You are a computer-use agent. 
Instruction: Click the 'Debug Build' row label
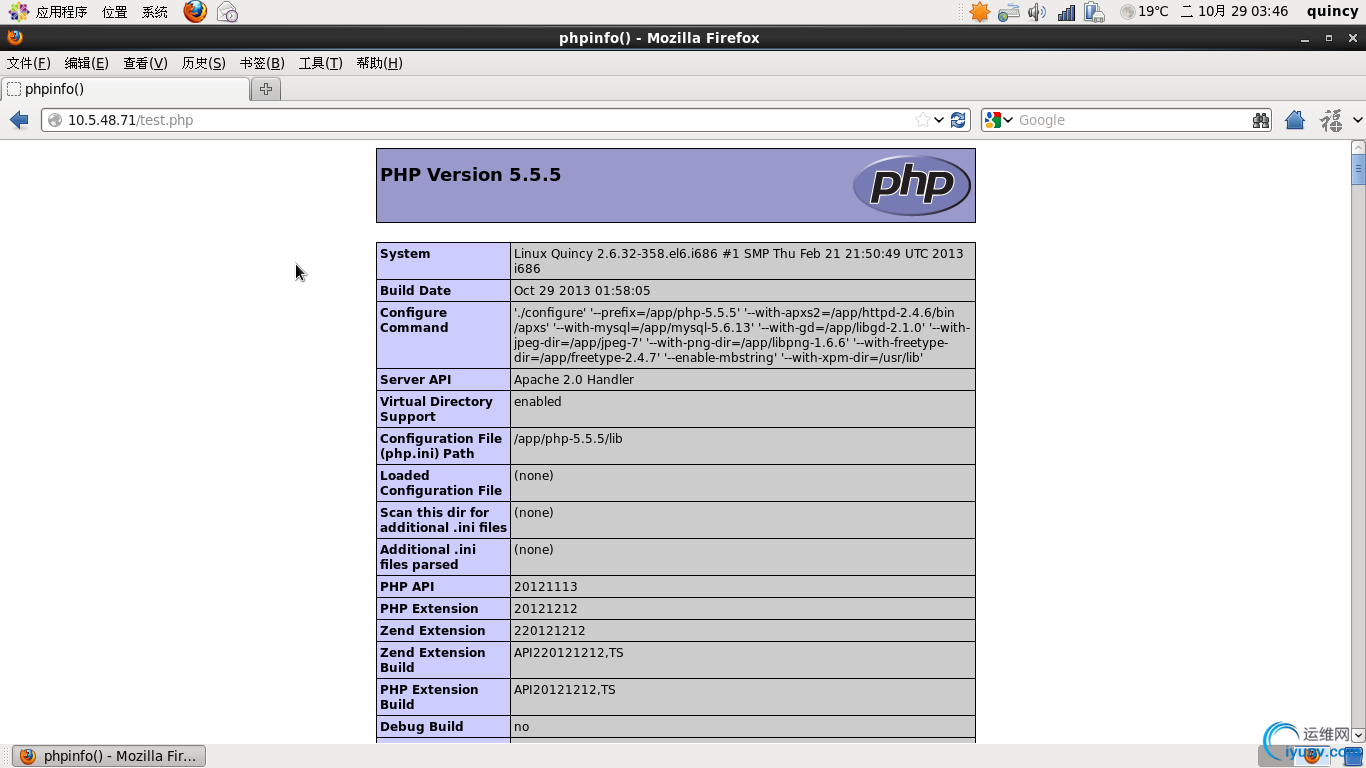[422, 727]
